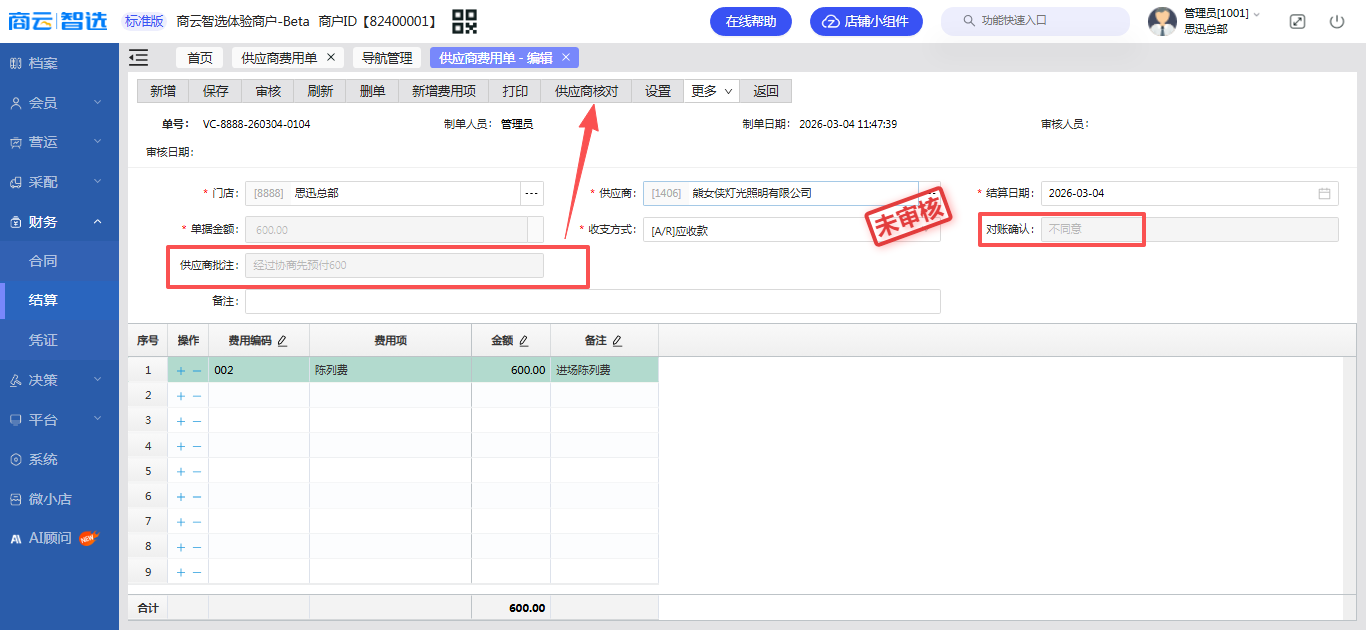Click the power logout icon

tap(1337, 21)
